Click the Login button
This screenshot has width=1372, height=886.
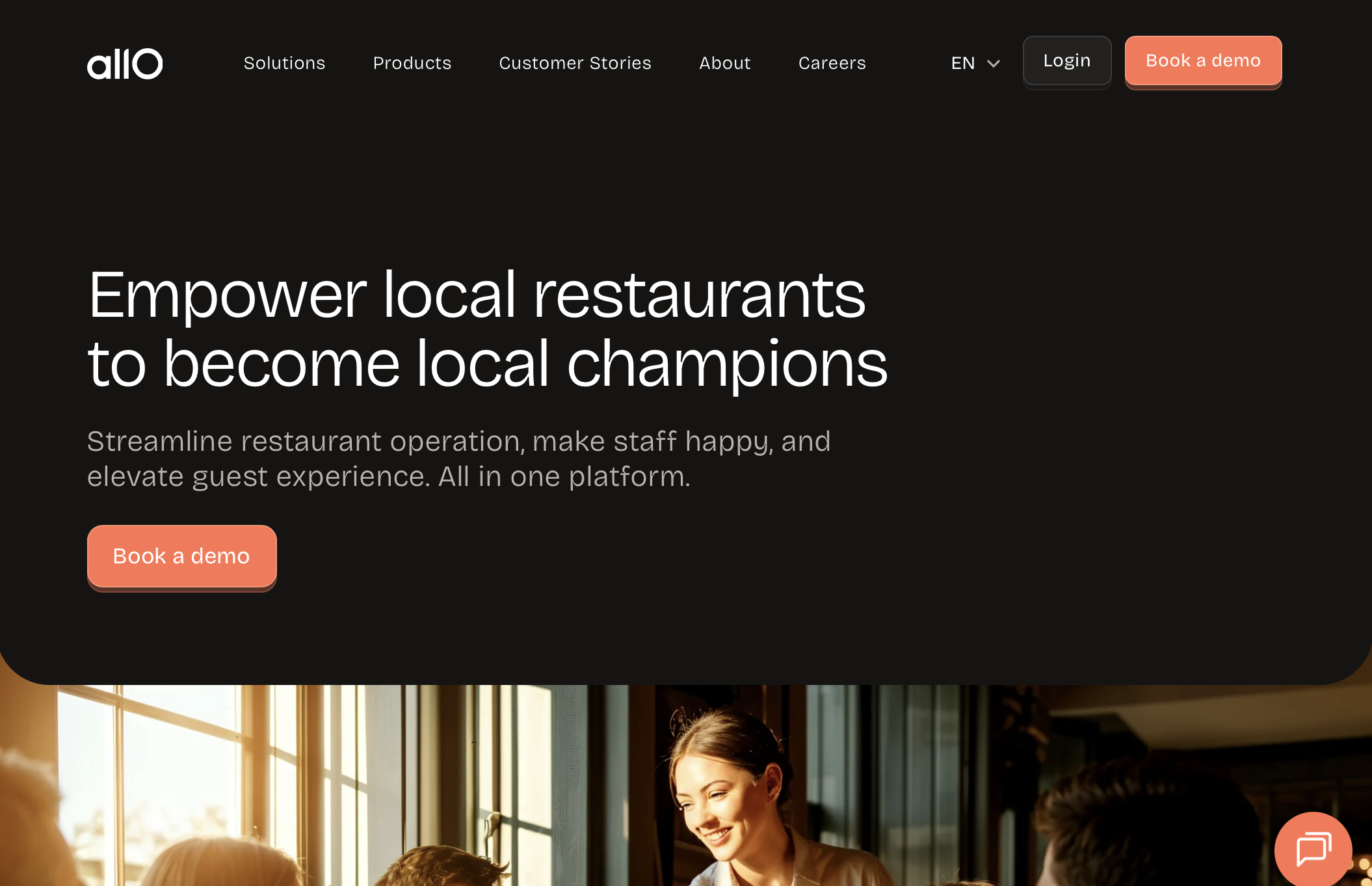click(1067, 61)
